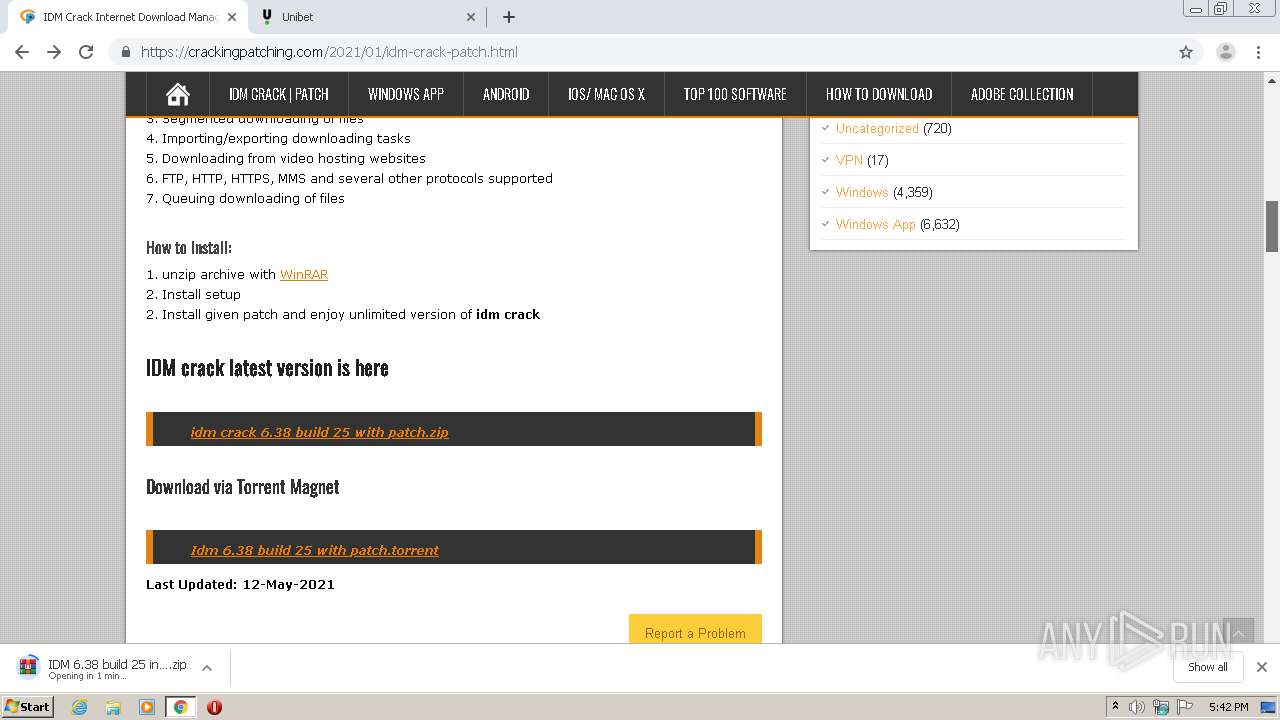Bookmark this page with the star icon
Screen dimensions: 1280x720
1186,52
